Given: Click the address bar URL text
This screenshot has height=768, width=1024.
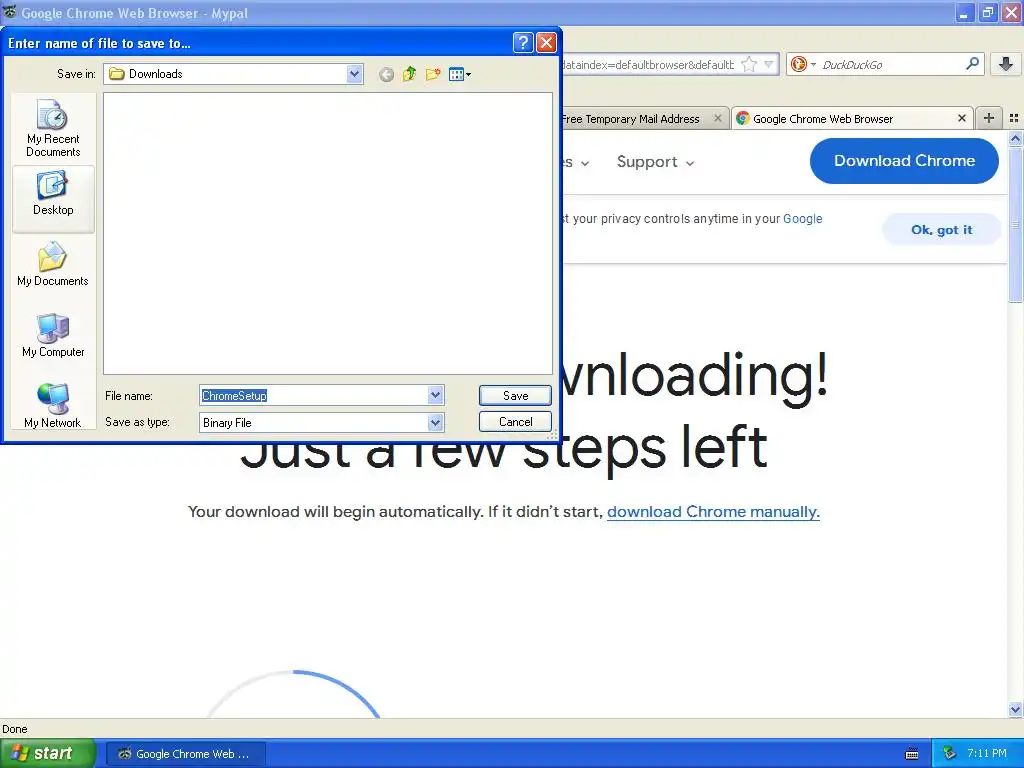Looking at the screenshot, I should tap(648, 65).
